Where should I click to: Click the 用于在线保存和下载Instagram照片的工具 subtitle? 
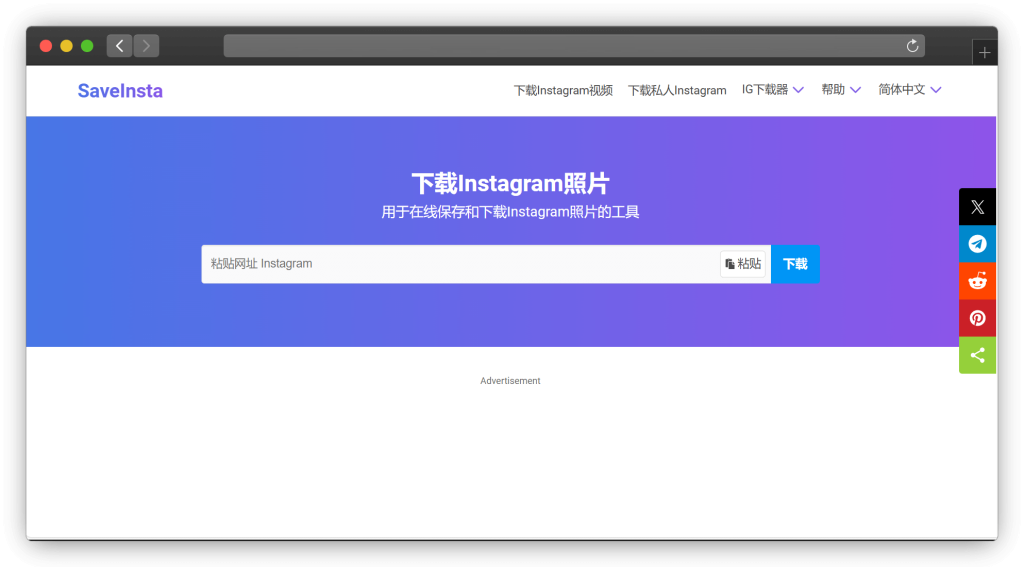point(510,212)
